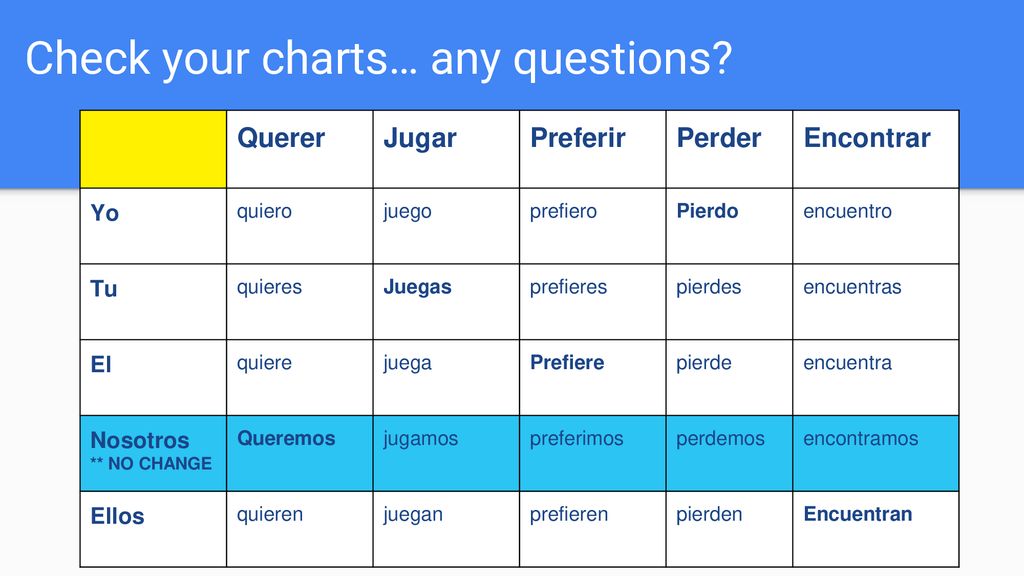Click the bold word Encuentran

[x=857, y=514]
